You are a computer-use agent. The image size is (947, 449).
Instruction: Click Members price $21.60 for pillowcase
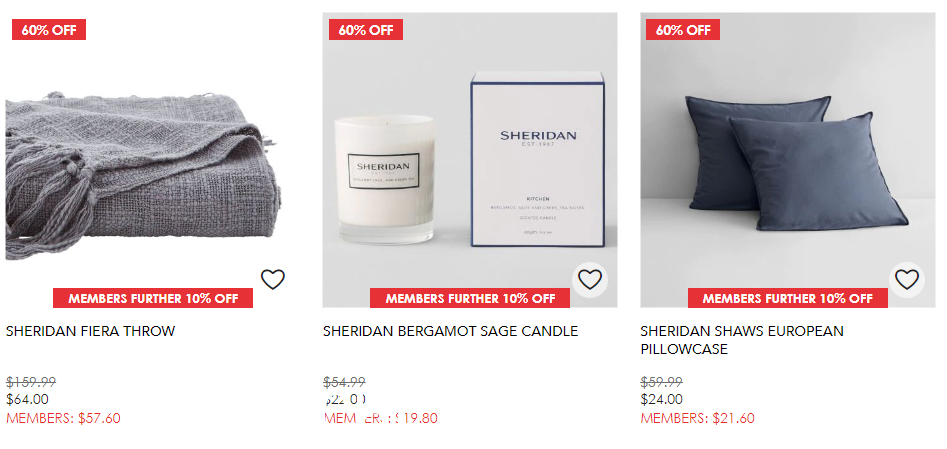tap(698, 418)
